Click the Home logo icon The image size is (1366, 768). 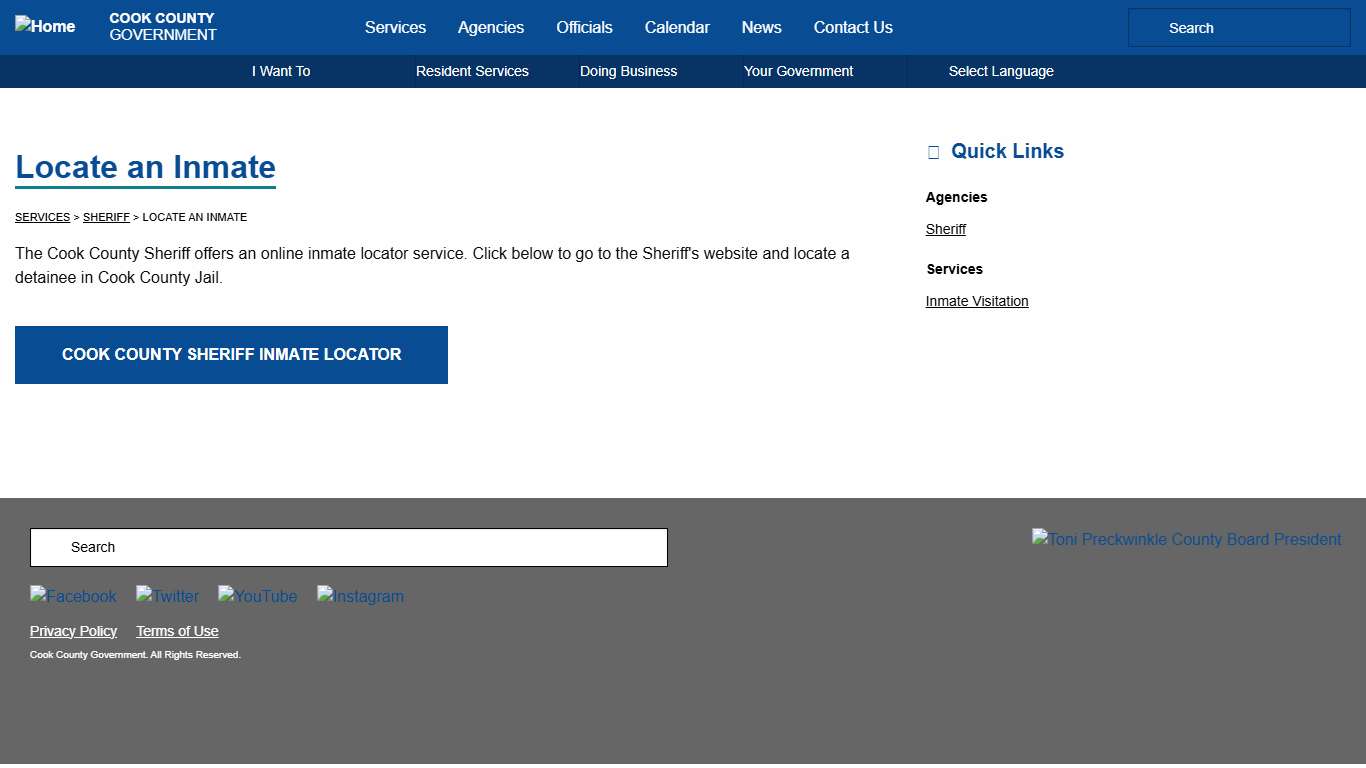point(45,26)
